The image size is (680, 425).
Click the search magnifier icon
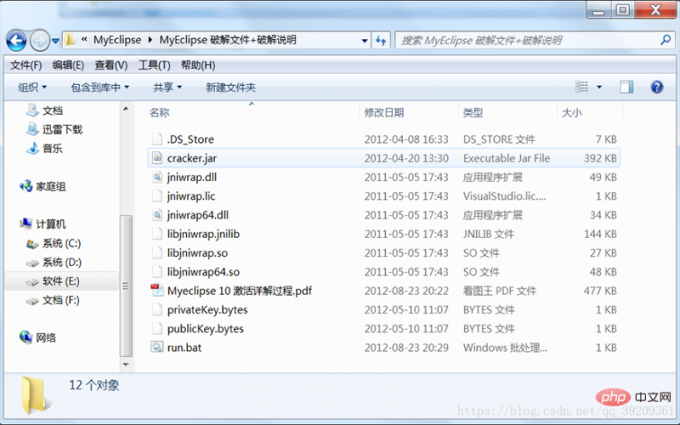point(665,40)
